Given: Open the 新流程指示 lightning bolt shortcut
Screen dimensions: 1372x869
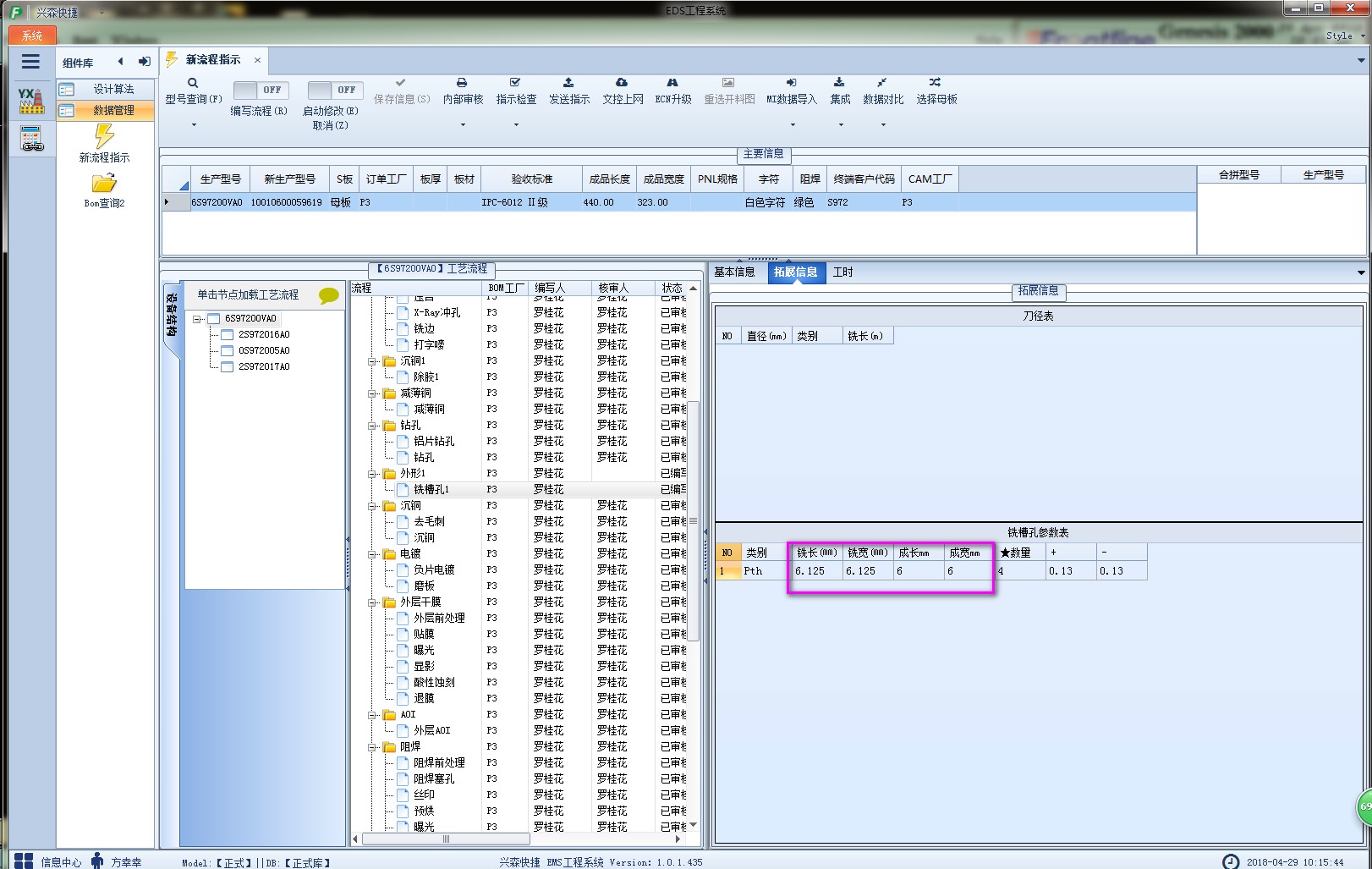Looking at the screenshot, I should [104, 136].
